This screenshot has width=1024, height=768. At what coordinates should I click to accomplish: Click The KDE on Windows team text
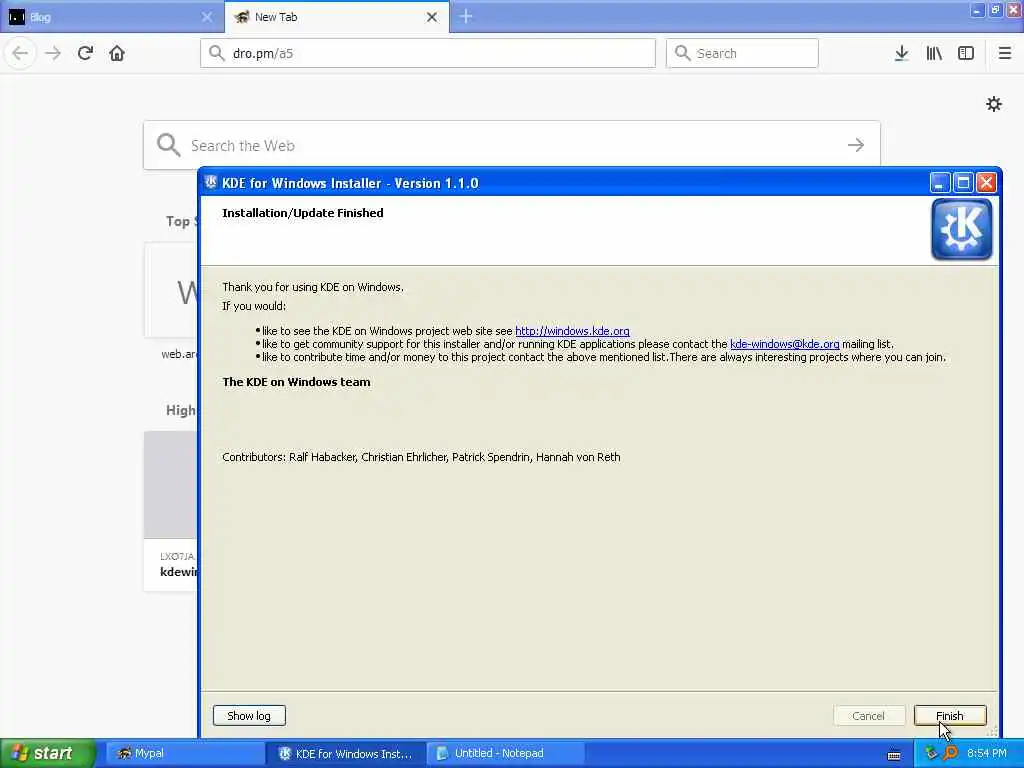pyautogui.click(x=296, y=382)
